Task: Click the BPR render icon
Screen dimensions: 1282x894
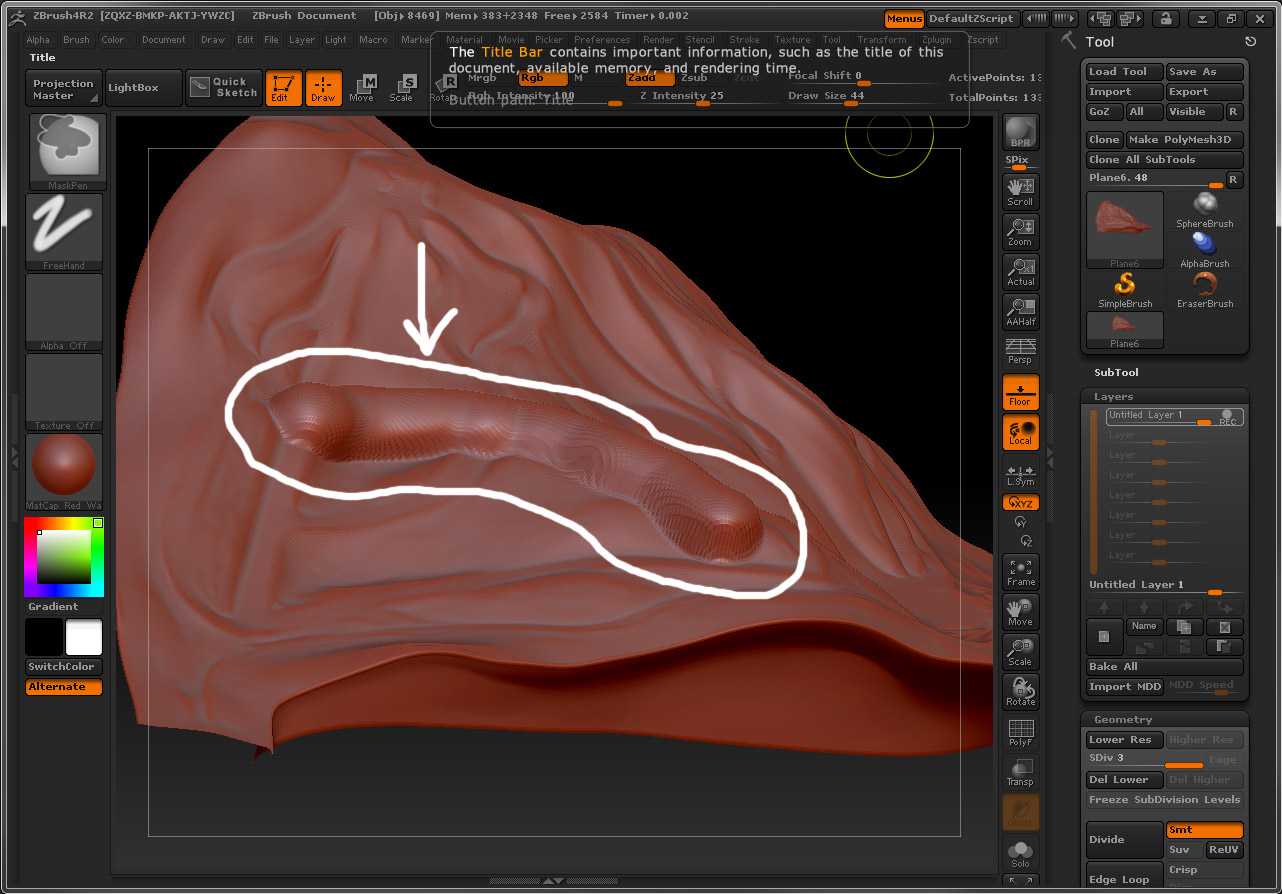Action: [1020, 133]
